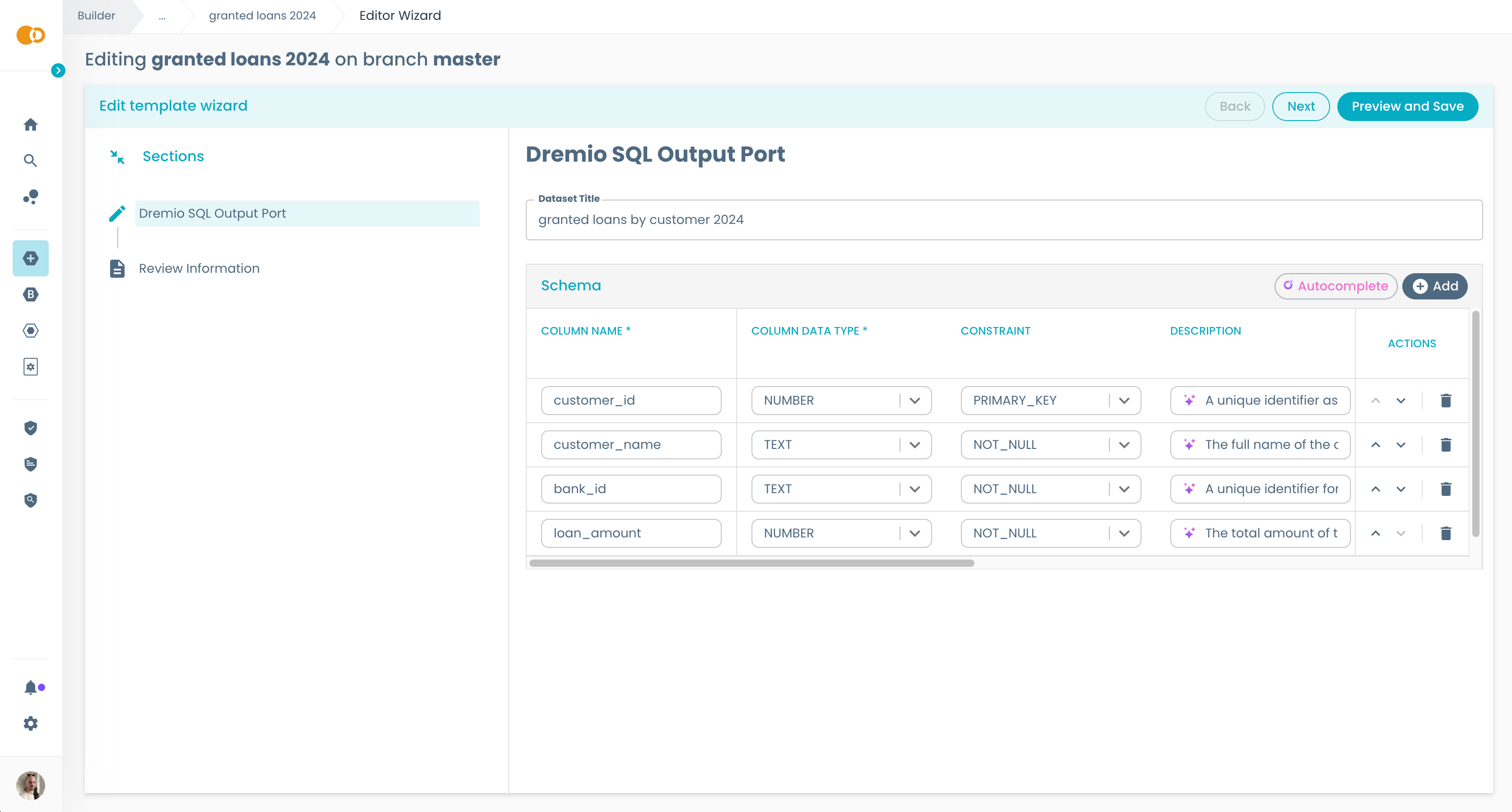Click the Dataset Title input field
Viewport: 1512px width, 812px height.
1004,219
